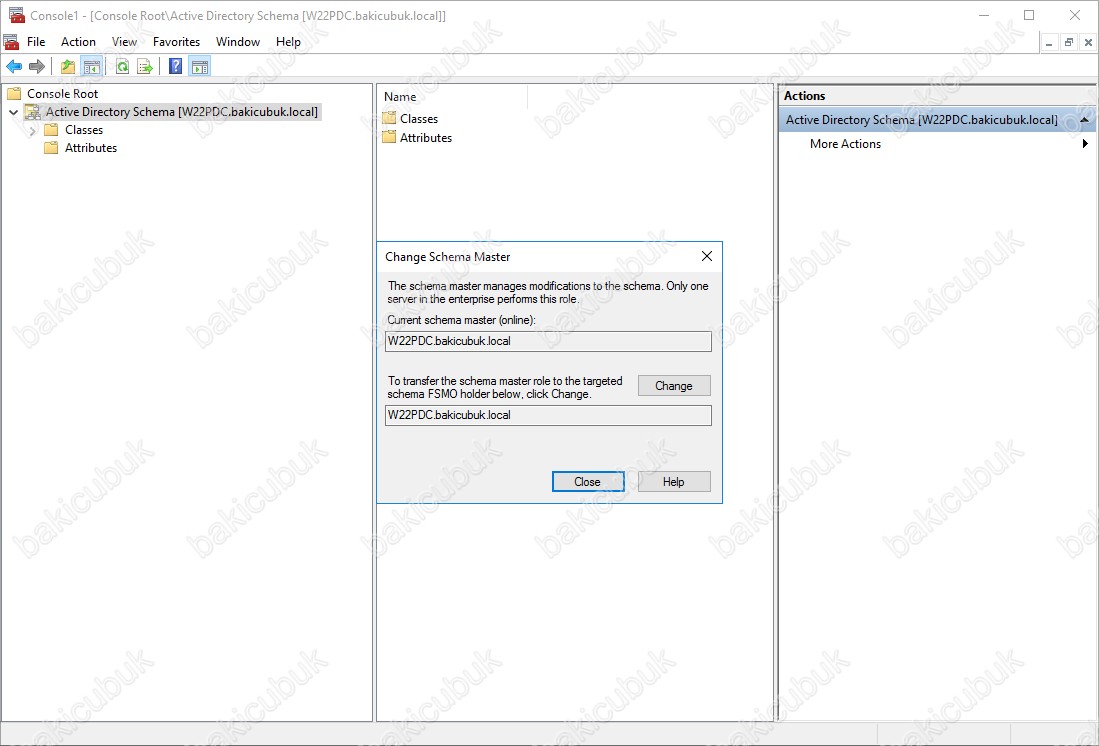The height and width of the screenshot is (746, 1099).
Task: Click the MMC console icon beside the File menu
Action: point(11,41)
